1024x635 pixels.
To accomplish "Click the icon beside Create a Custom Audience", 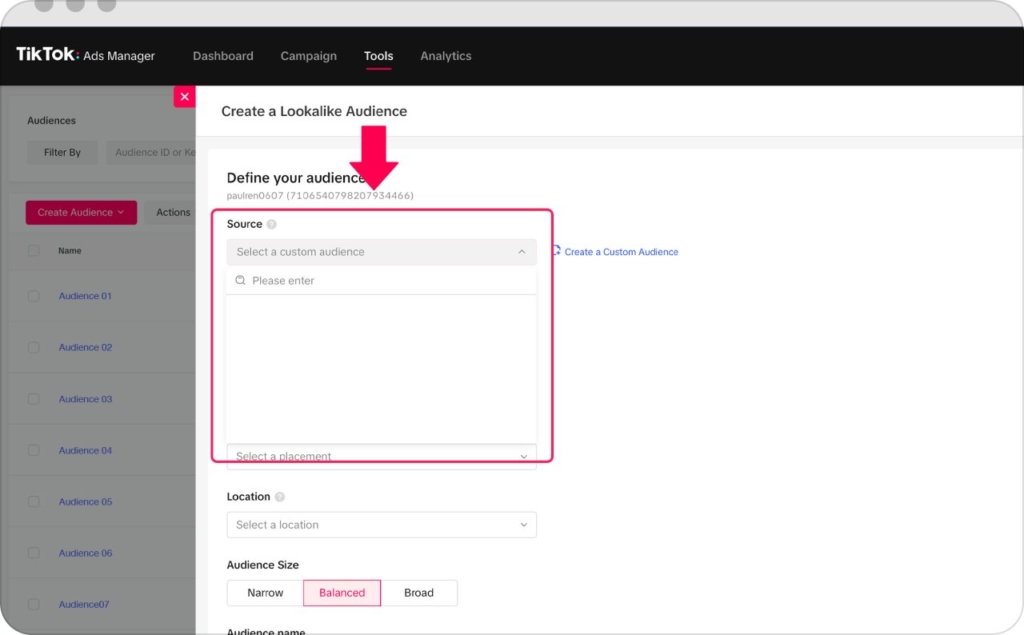I will click(x=555, y=252).
